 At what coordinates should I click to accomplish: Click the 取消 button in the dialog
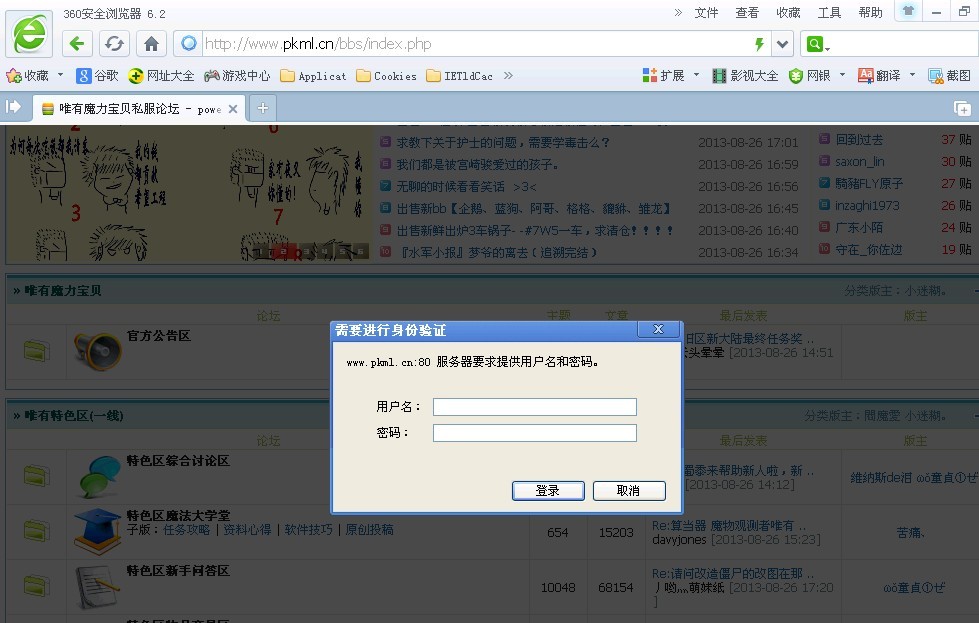point(628,490)
